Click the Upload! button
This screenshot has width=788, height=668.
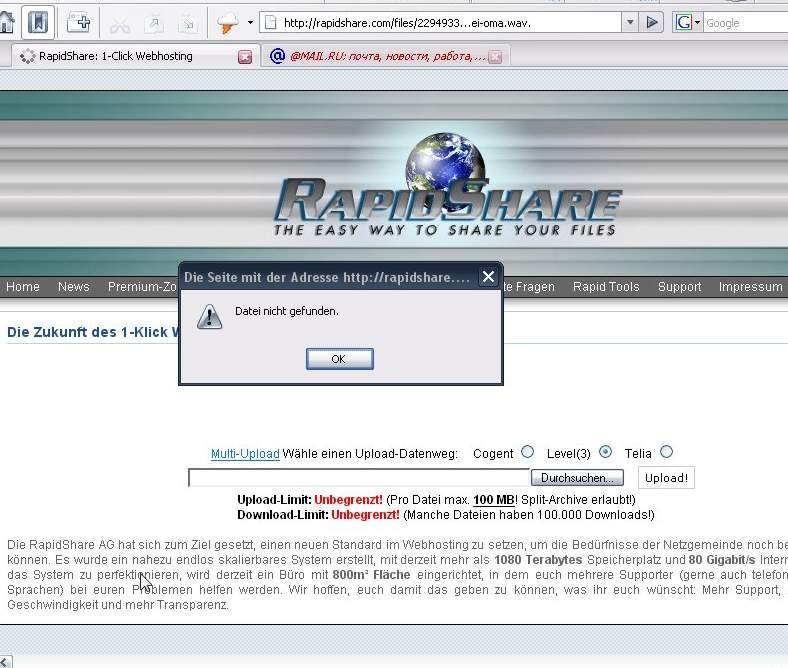(666, 478)
